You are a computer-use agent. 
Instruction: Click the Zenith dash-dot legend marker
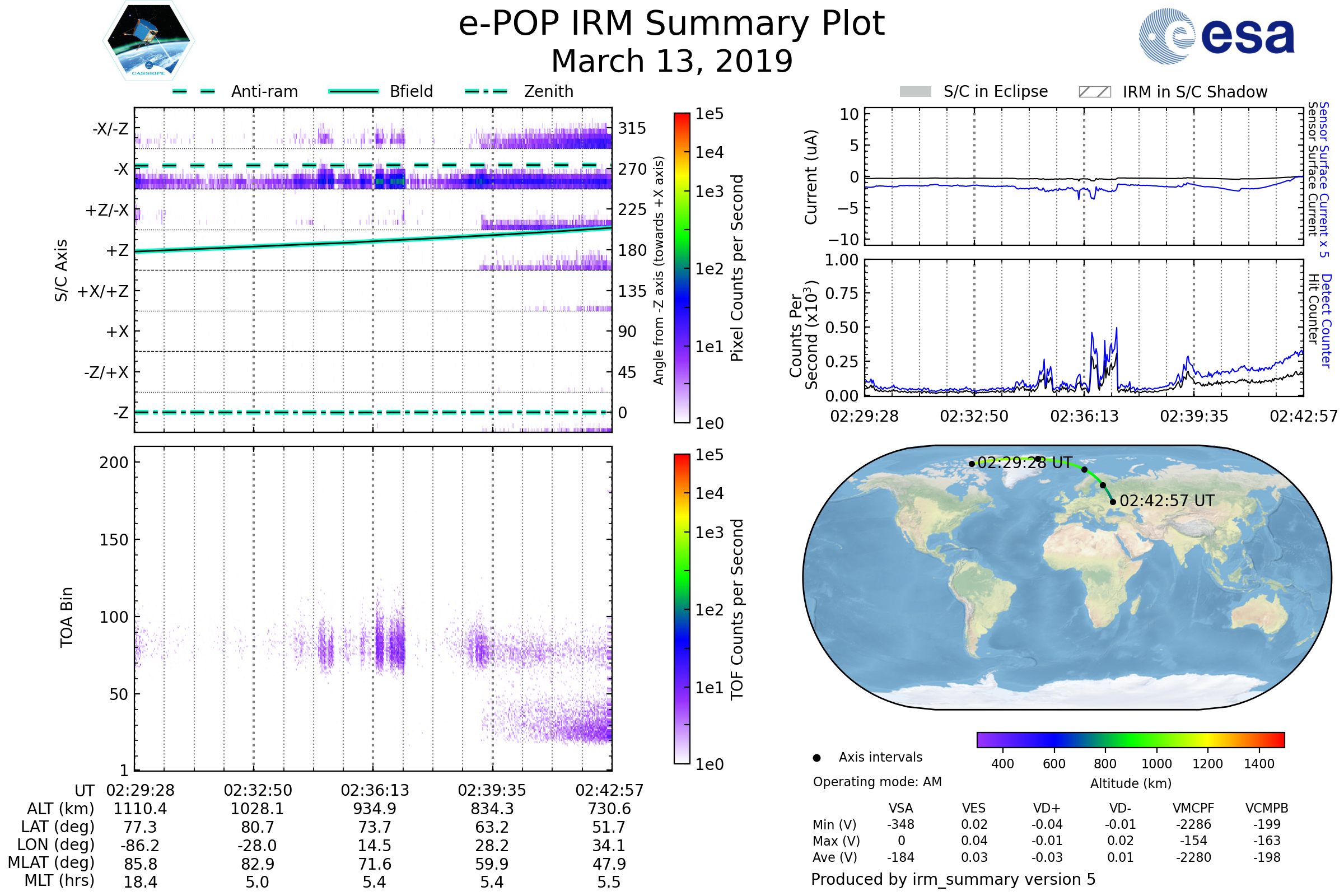486,91
